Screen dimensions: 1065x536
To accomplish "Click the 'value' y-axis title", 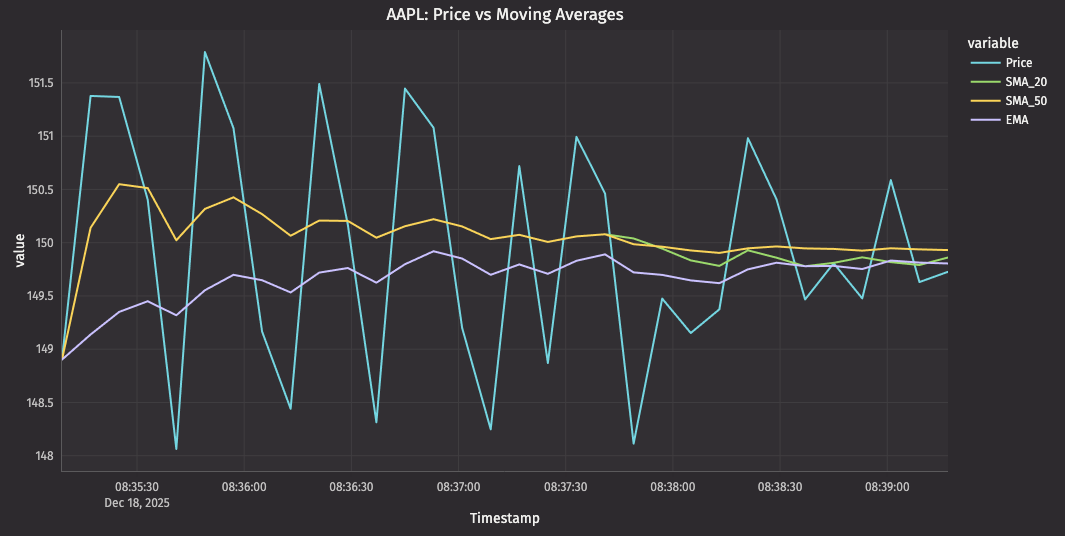I will pos(19,250).
